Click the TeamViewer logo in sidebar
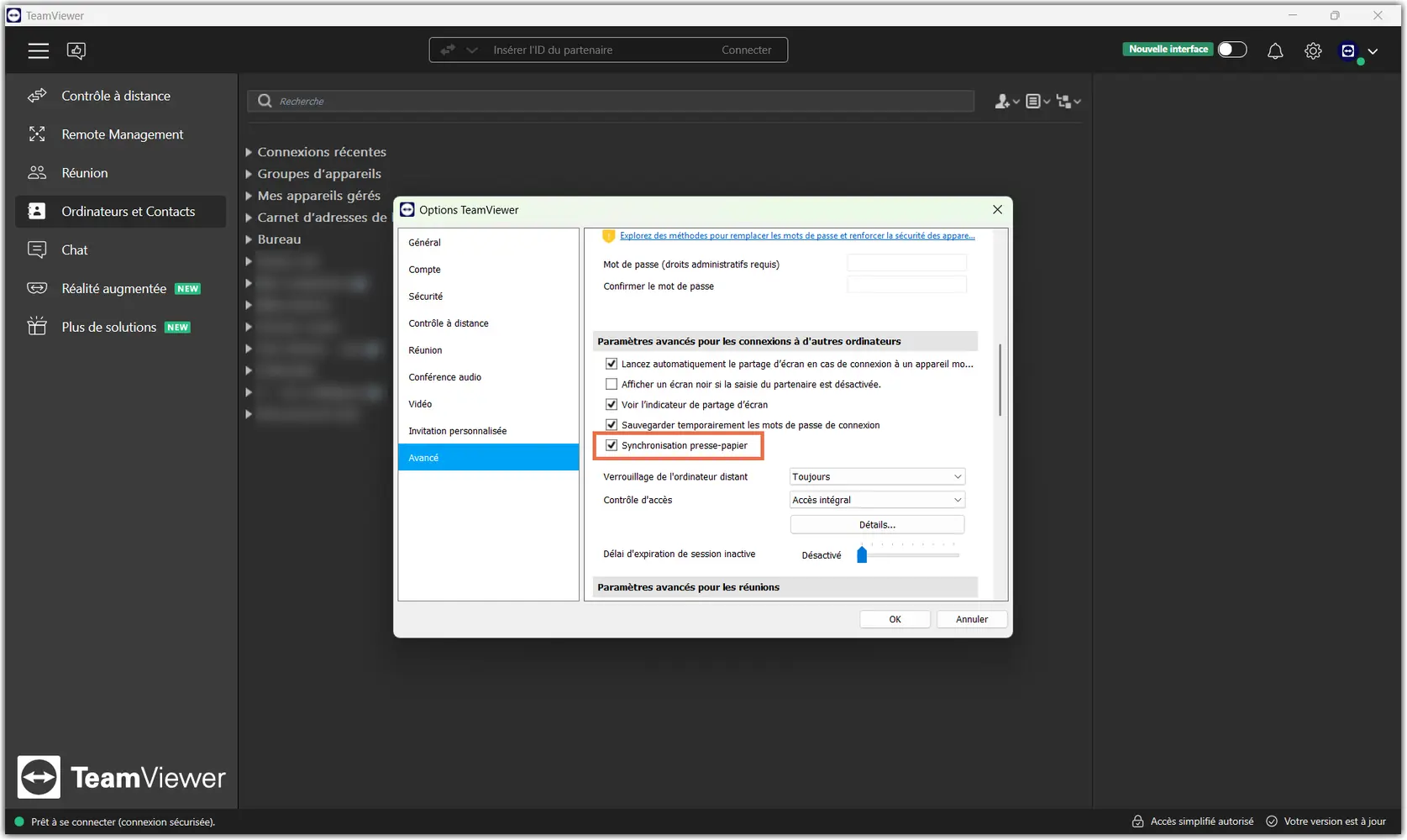 pos(122,777)
